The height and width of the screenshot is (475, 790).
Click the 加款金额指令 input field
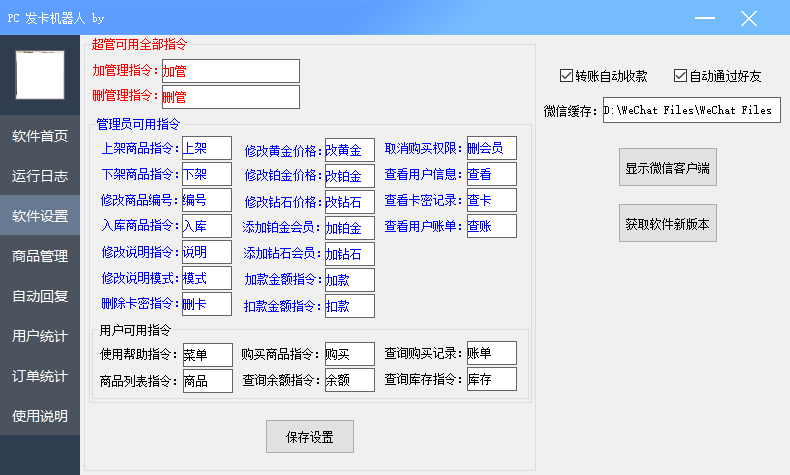(x=350, y=280)
